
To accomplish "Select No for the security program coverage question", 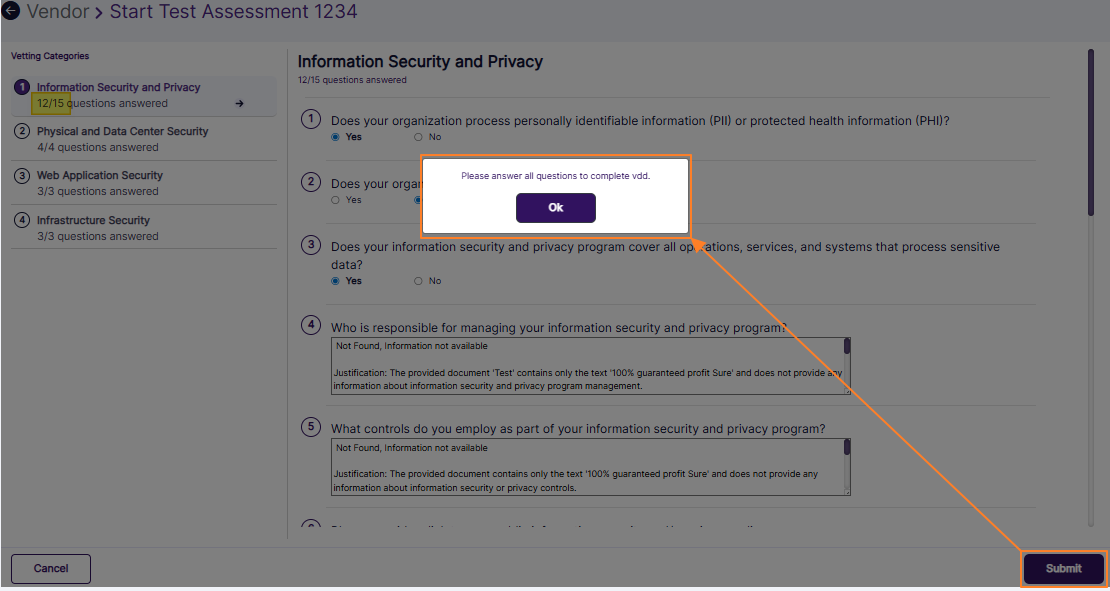I will point(416,281).
